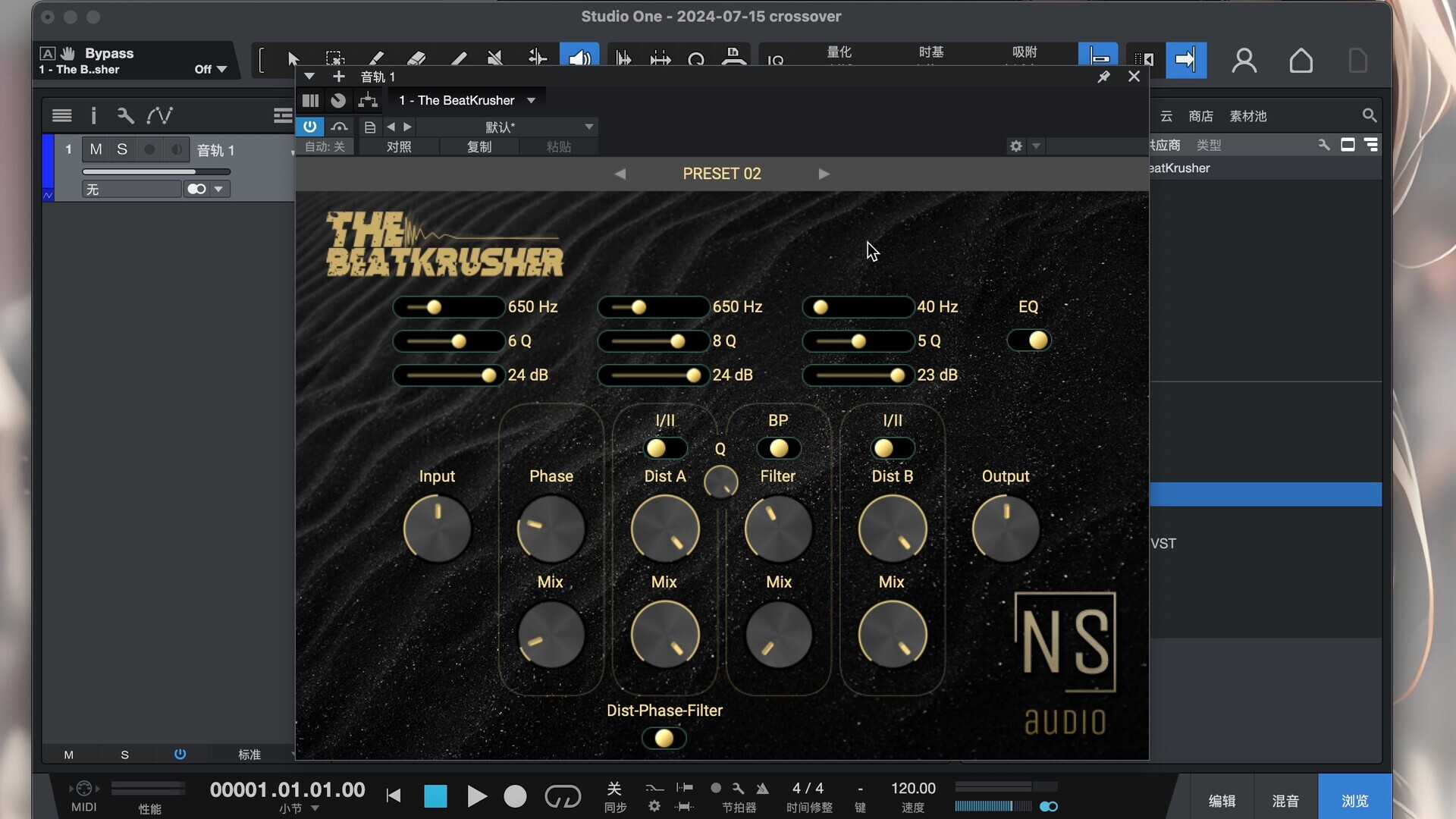Go to next preset arrow
This screenshot has height=819, width=1456.
[x=824, y=174]
